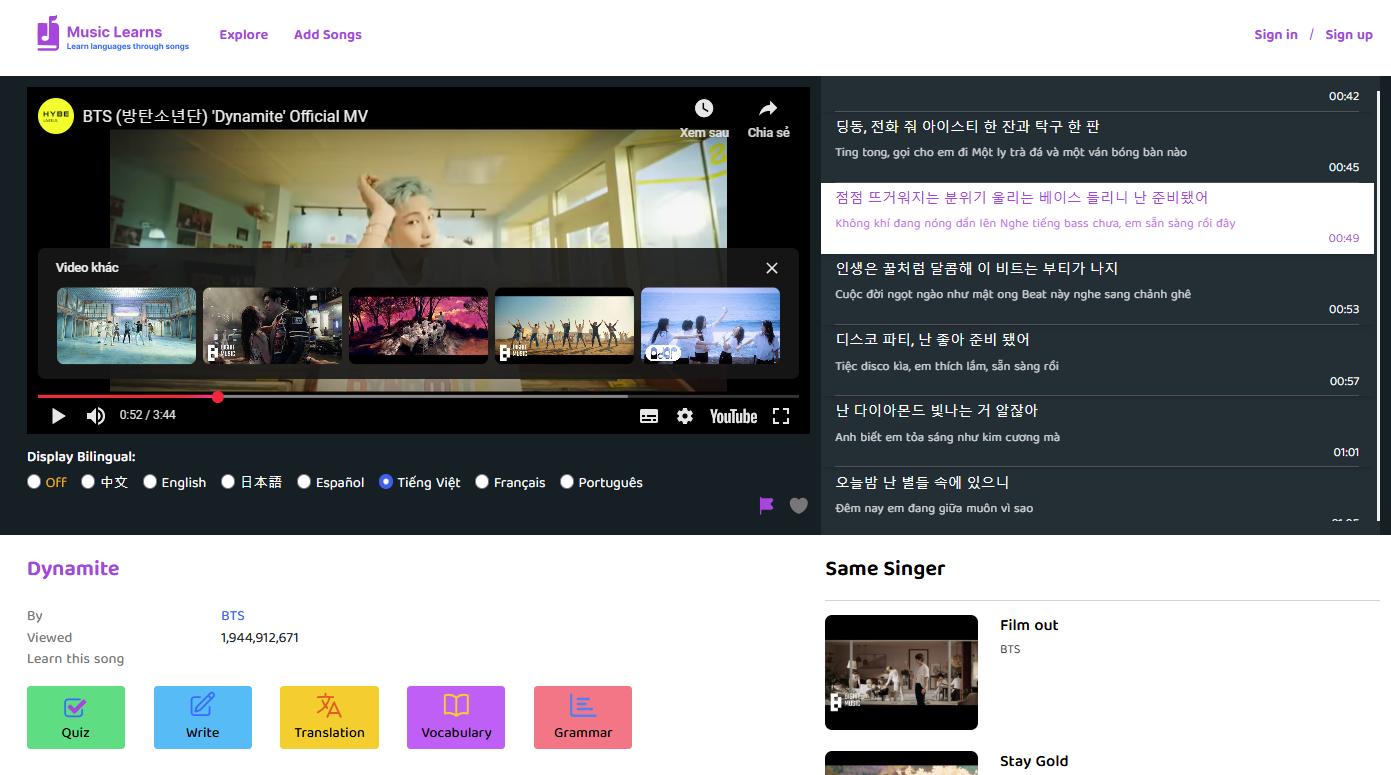The image size is (1391, 775).
Task: Go to the Explore page
Action: pyautogui.click(x=244, y=35)
